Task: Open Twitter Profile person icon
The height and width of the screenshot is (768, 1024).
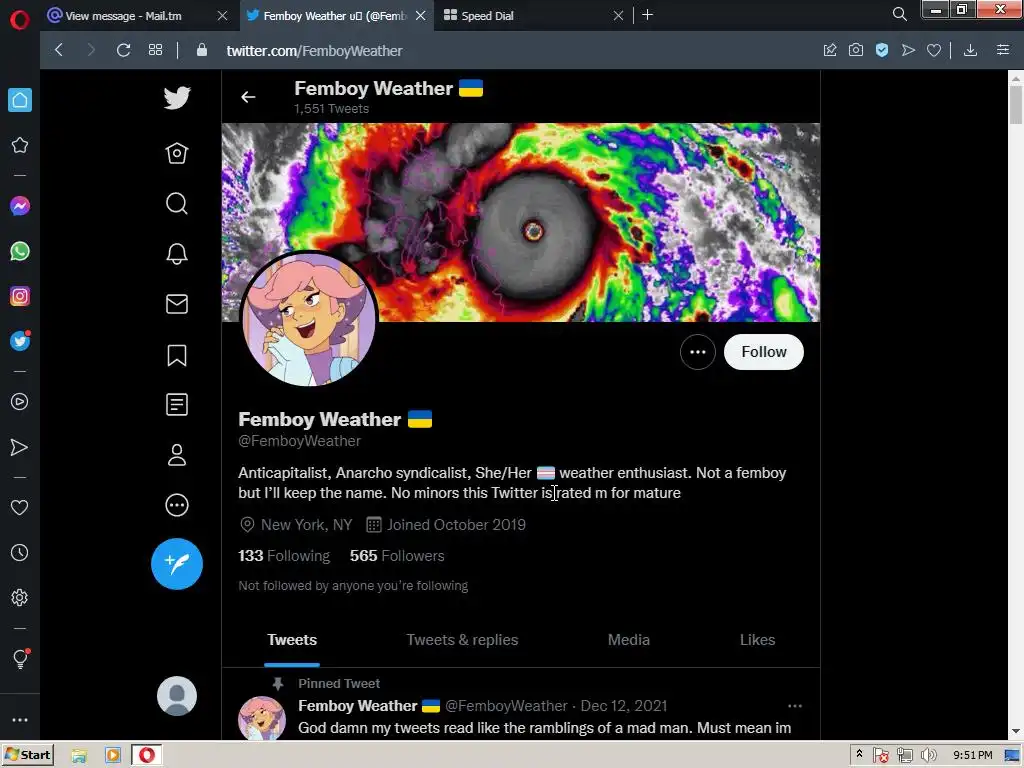Action: pos(177,455)
